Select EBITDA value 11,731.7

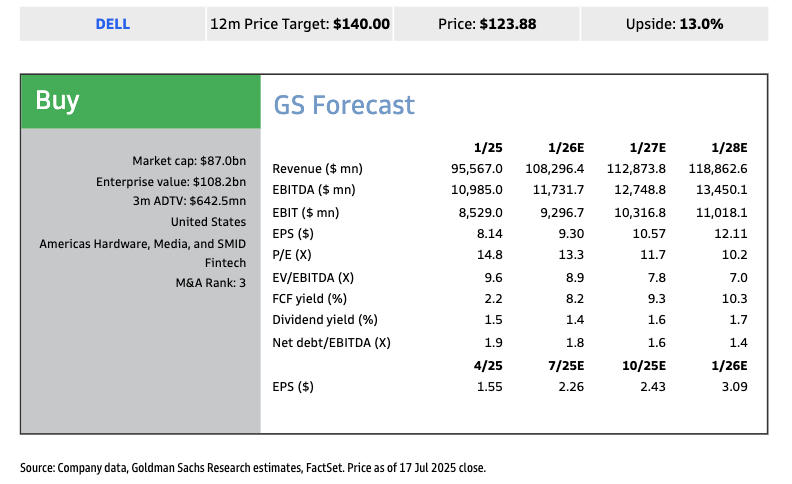click(x=558, y=190)
